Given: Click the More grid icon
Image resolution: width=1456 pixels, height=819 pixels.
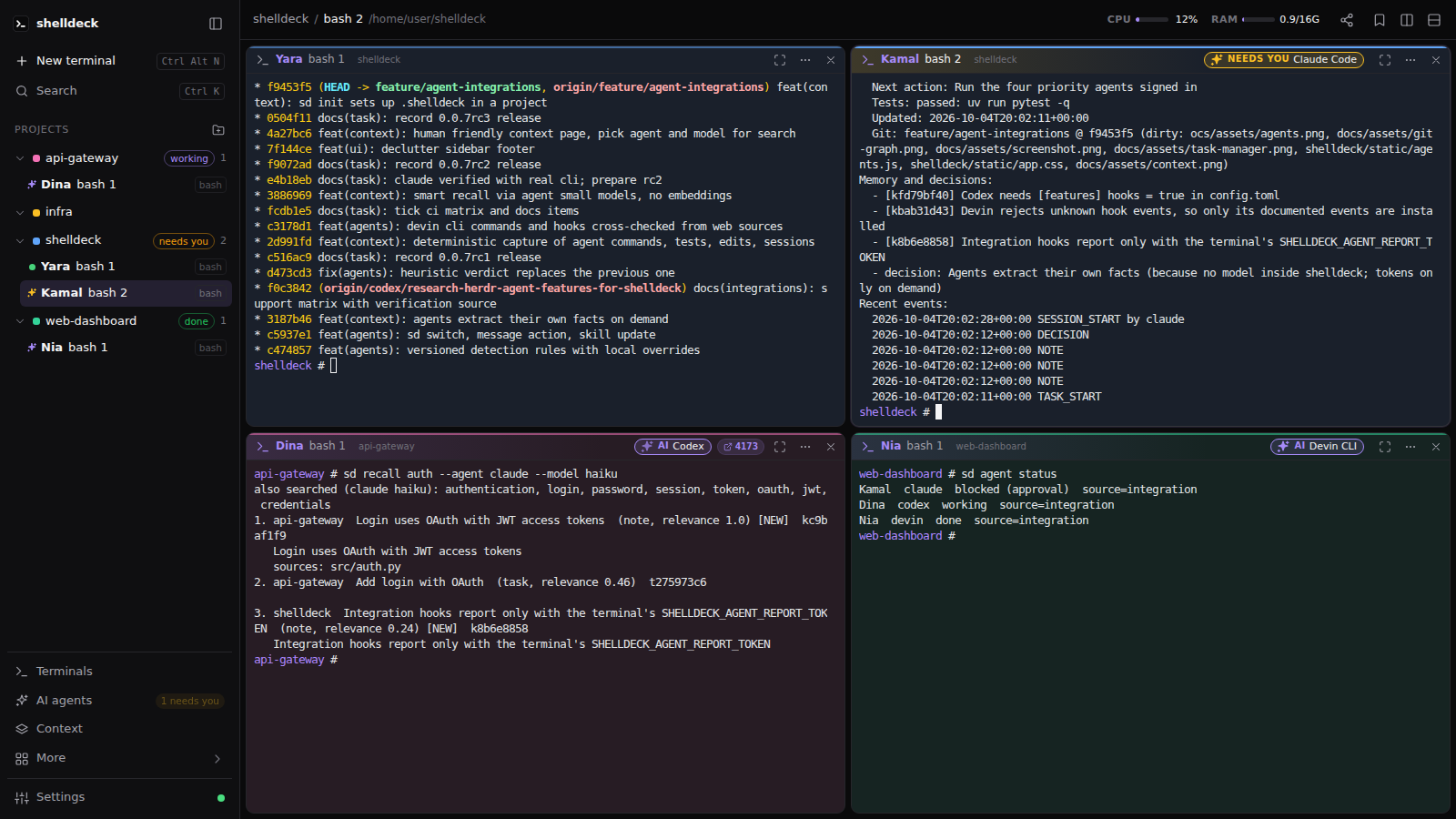Looking at the screenshot, I should (22, 759).
